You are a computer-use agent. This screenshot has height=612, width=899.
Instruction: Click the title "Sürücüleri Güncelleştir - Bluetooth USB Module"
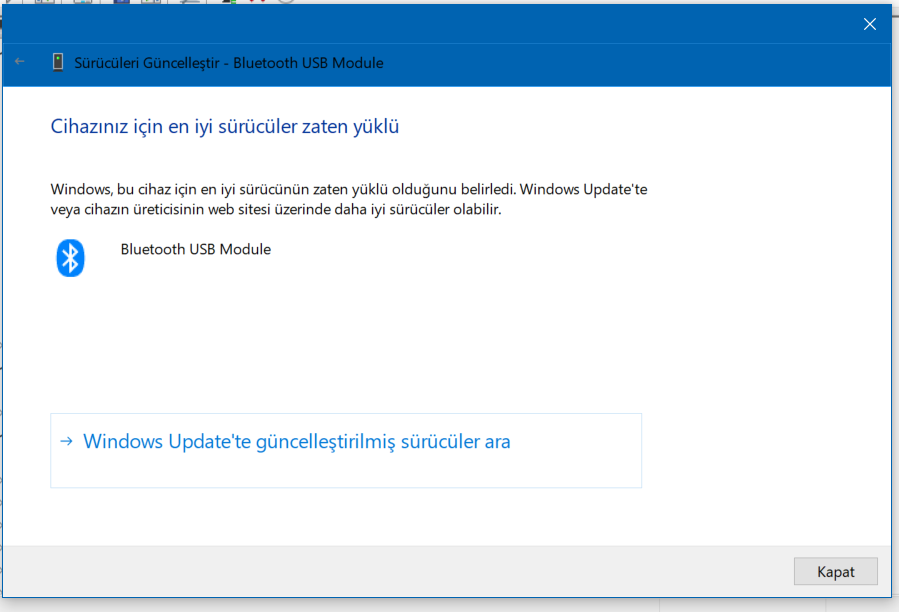[x=229, y=63]
